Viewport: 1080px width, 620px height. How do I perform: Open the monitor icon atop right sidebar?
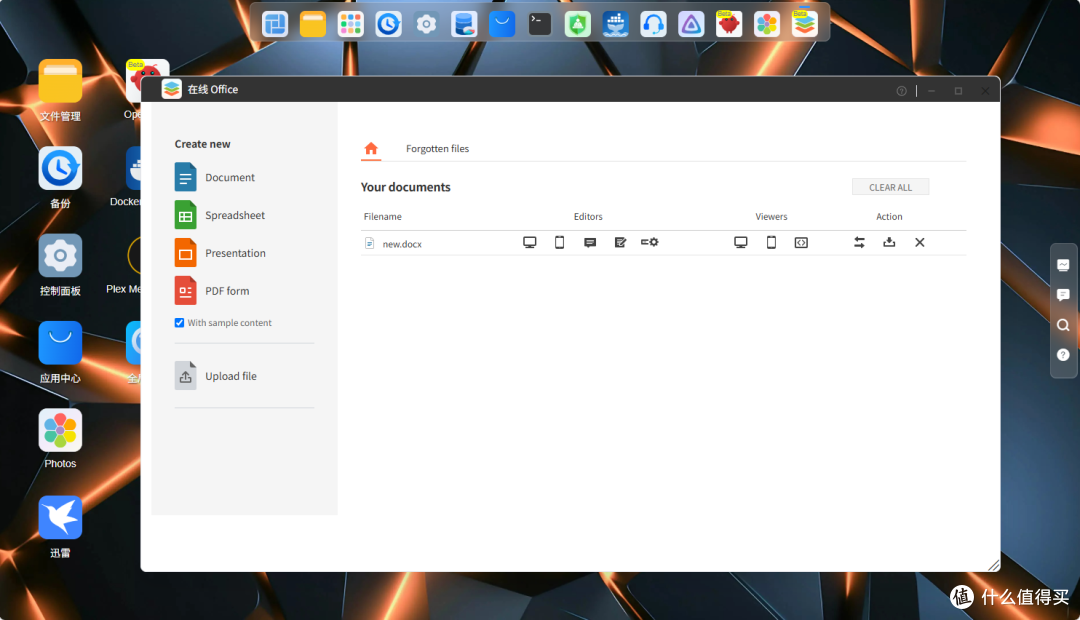tap(1063, 265)
